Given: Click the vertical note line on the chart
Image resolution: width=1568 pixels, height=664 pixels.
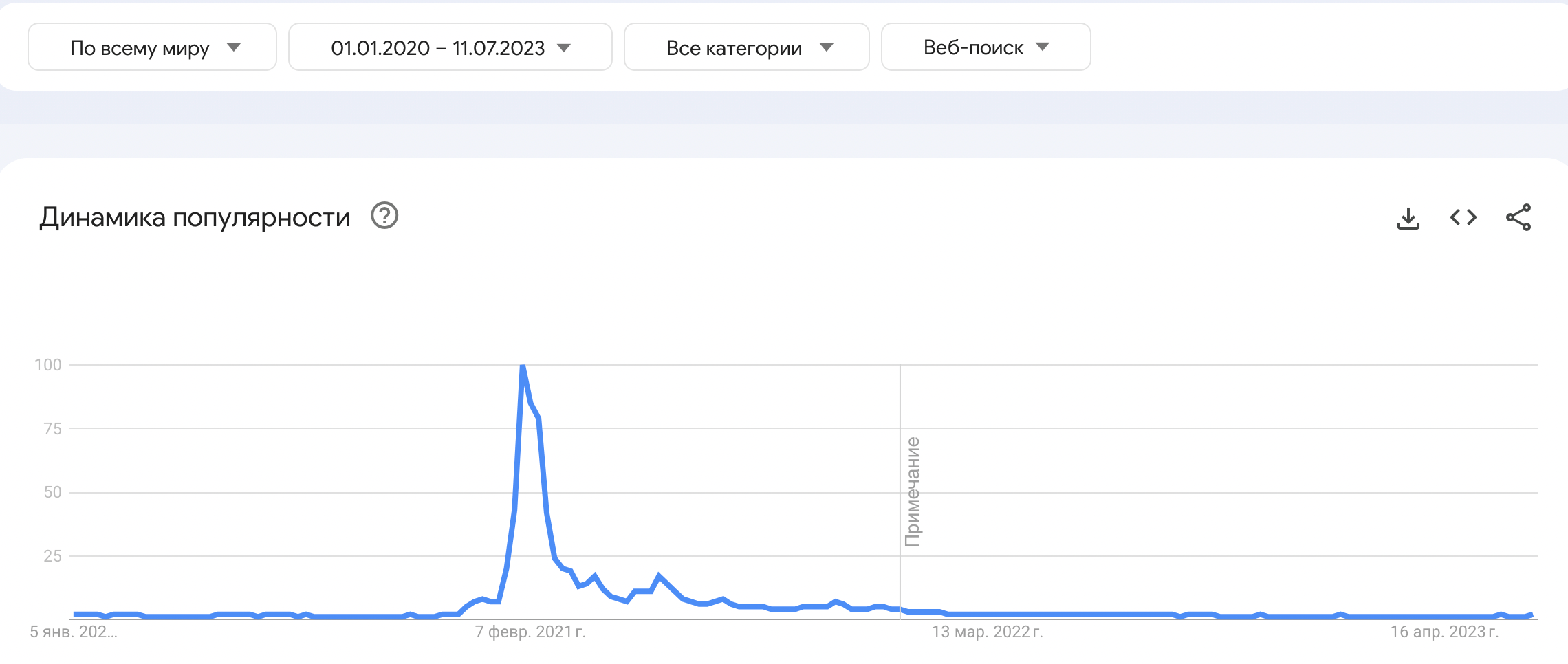Looking at the screenshot, I should pos(900,412).
